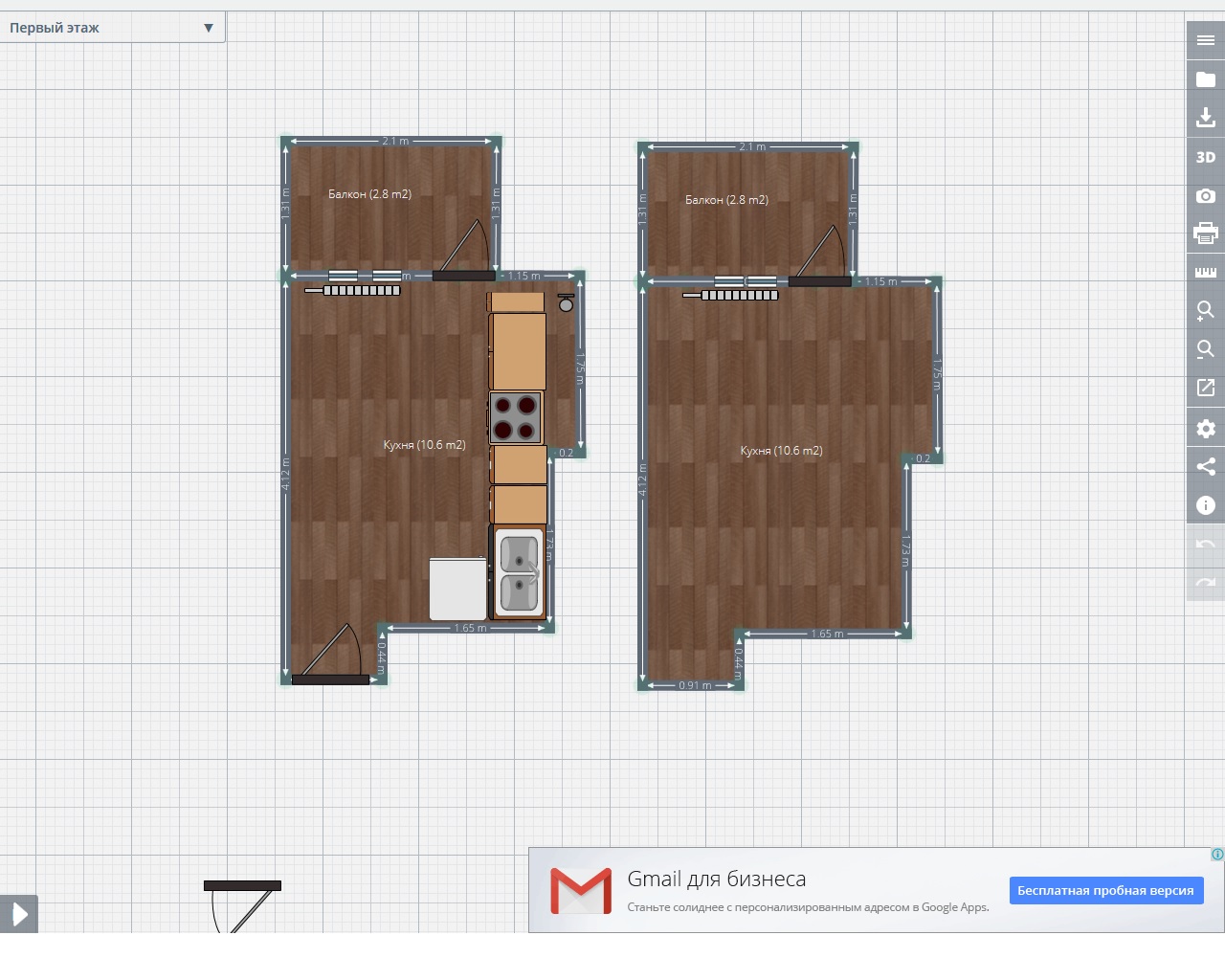The height and width of the screenshot is (980, 1225).
Task: Select the stove in the left kitchen
Action: pyautogui.click(x=516, y=418)
